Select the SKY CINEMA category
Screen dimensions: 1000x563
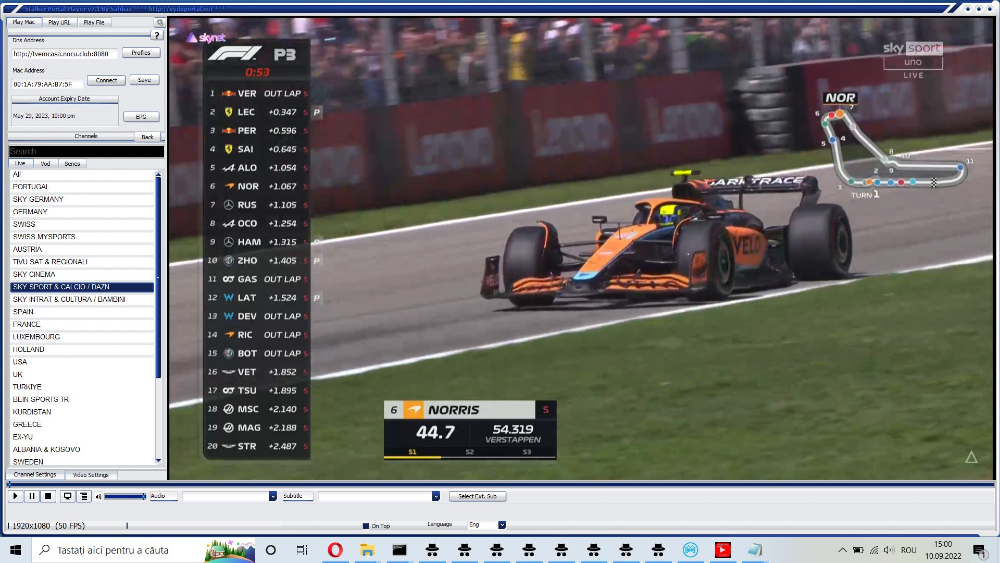tap(82, 274)
